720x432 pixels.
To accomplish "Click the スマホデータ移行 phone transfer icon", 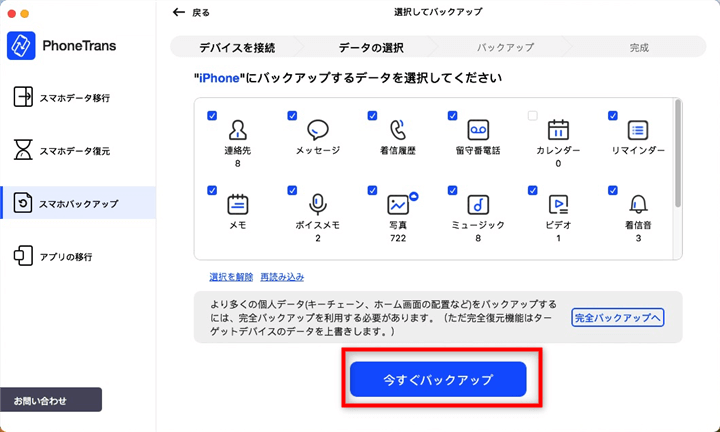I will (22, 97).
